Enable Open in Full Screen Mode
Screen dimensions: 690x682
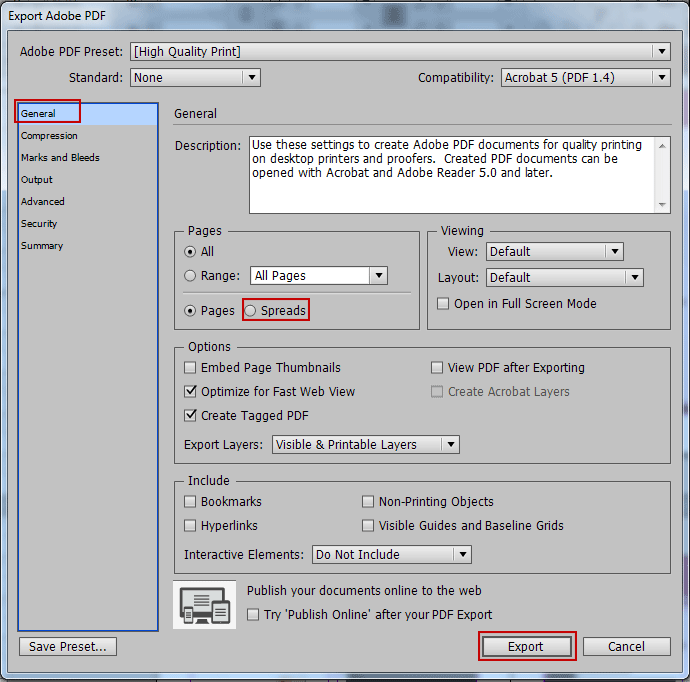tap(443, 304)
